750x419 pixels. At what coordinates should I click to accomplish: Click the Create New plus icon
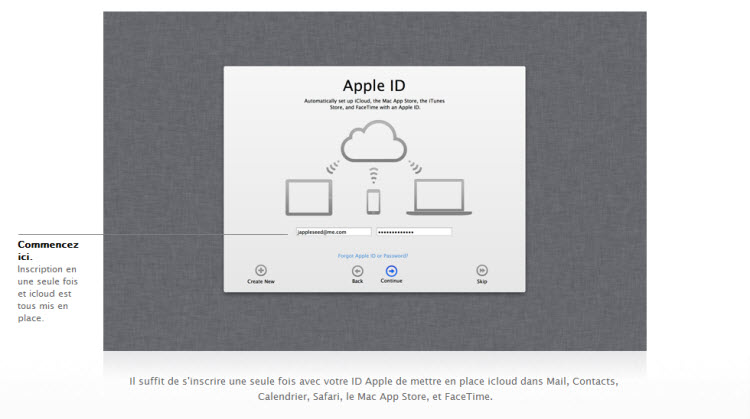coord(261,270)
